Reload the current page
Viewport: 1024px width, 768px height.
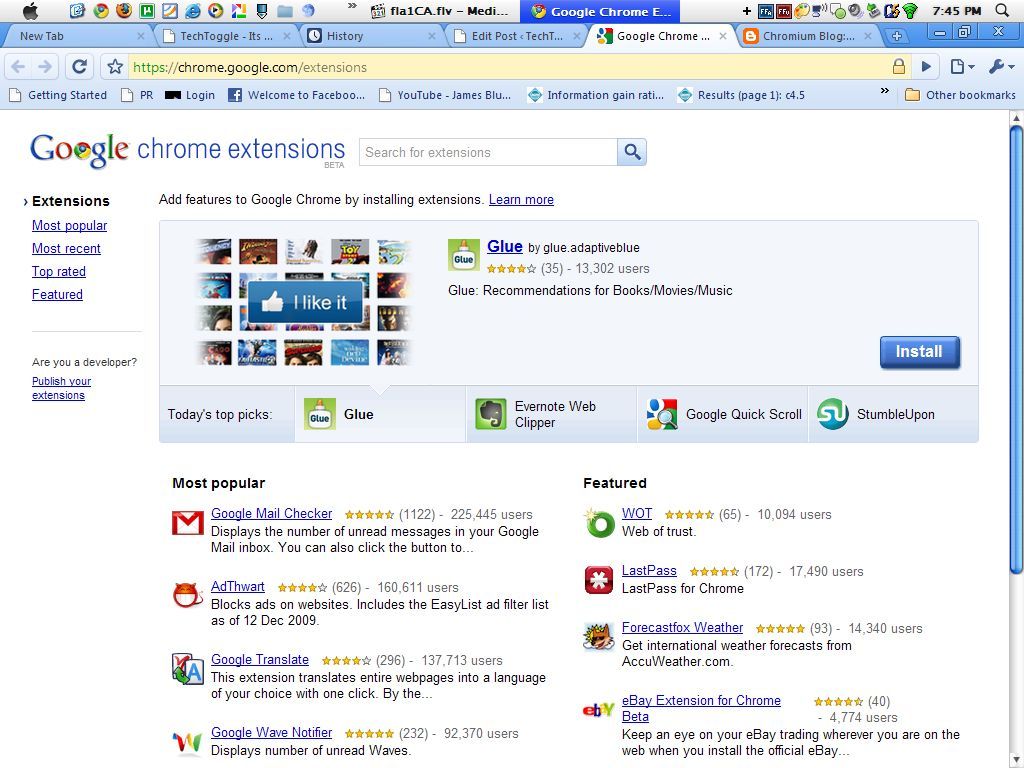point(80,67)
